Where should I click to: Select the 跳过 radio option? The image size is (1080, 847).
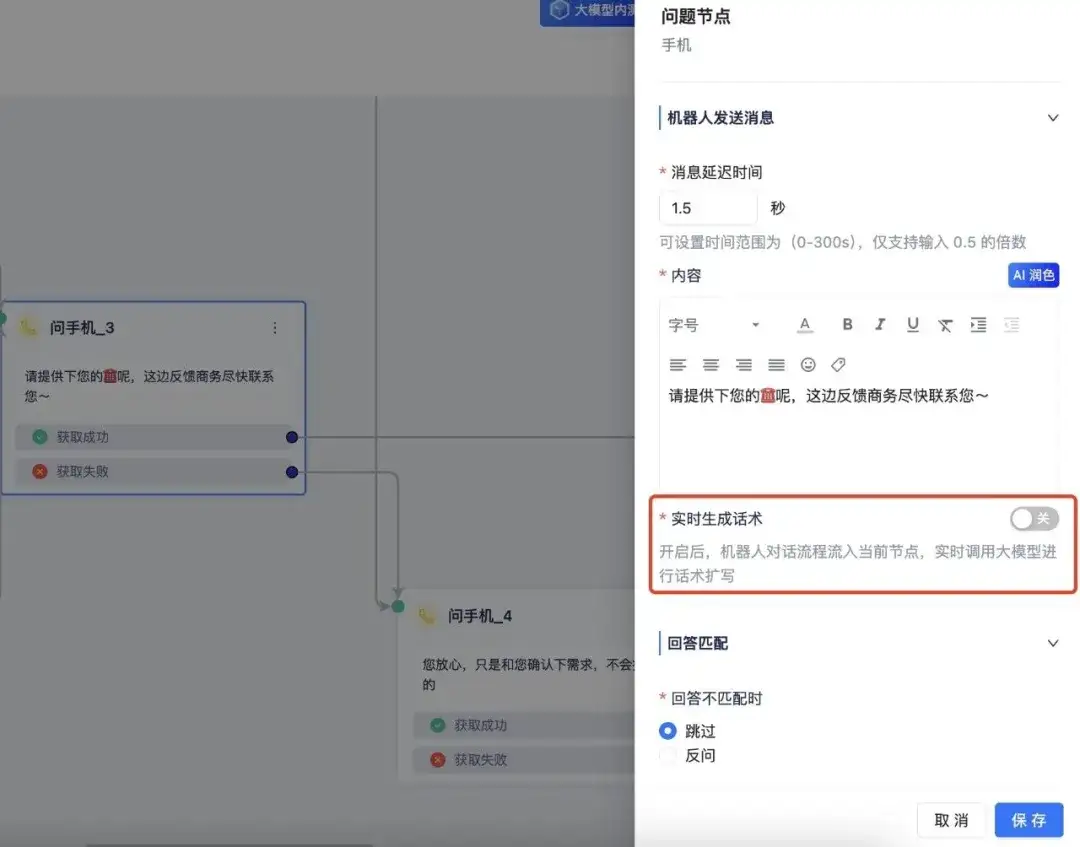coord(668,731)
